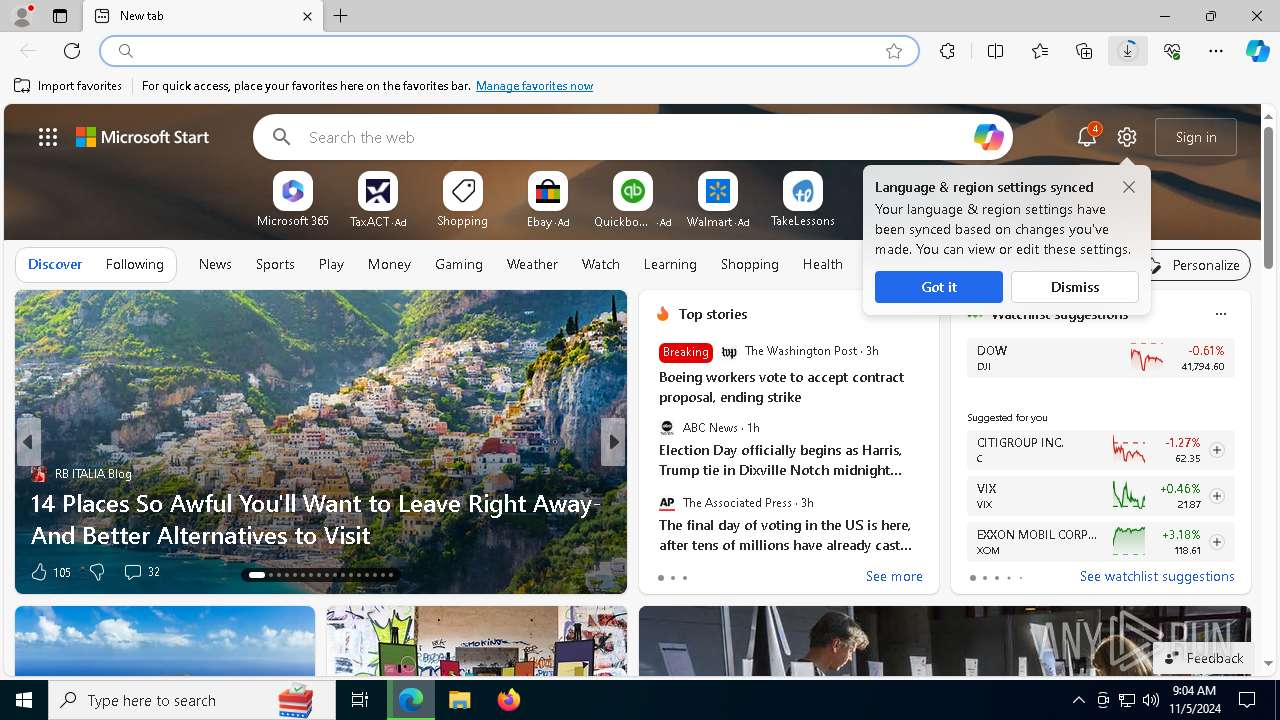Viewport: 1280px width, 720px height.
Task: Add this page to favorites star
Action: [894, 51]
